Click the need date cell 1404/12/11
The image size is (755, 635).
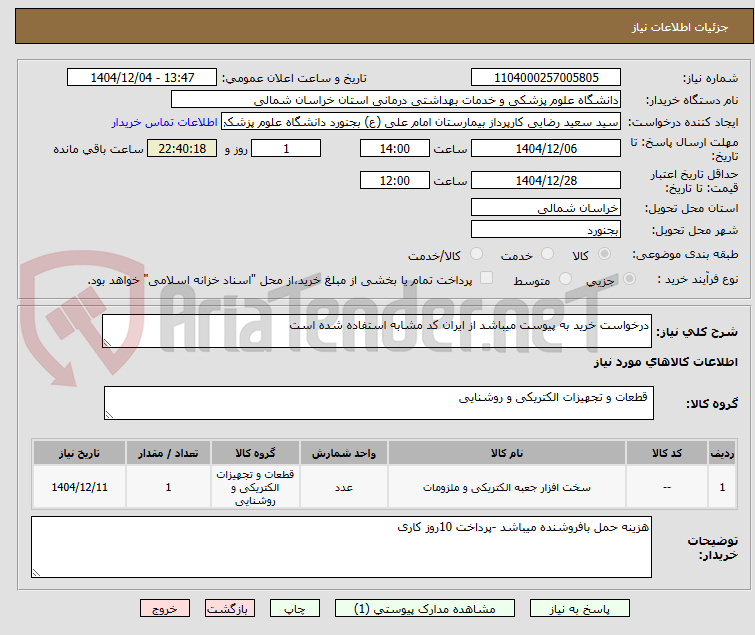pos(79,487)
